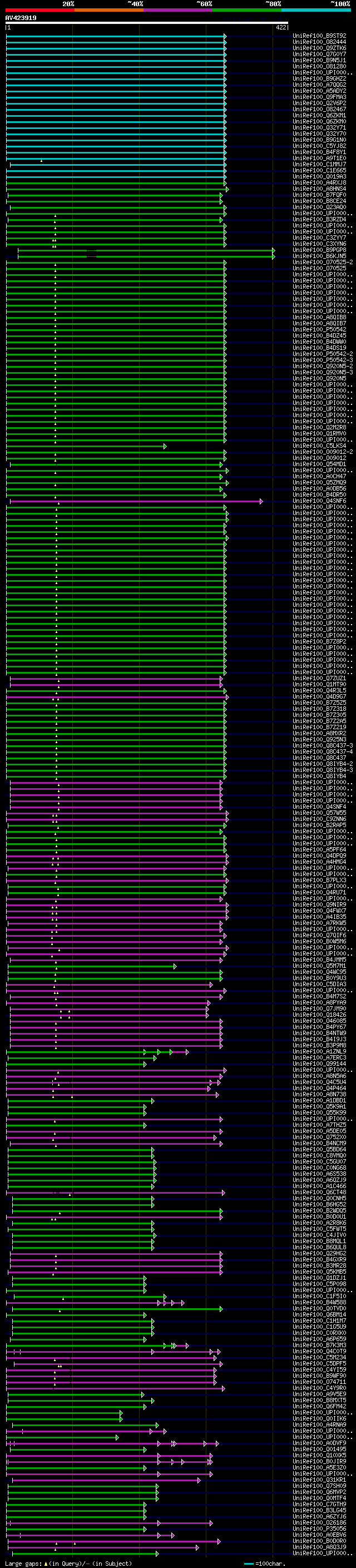Open hit UniRef100_Q7G0Y7

point(319,54)
